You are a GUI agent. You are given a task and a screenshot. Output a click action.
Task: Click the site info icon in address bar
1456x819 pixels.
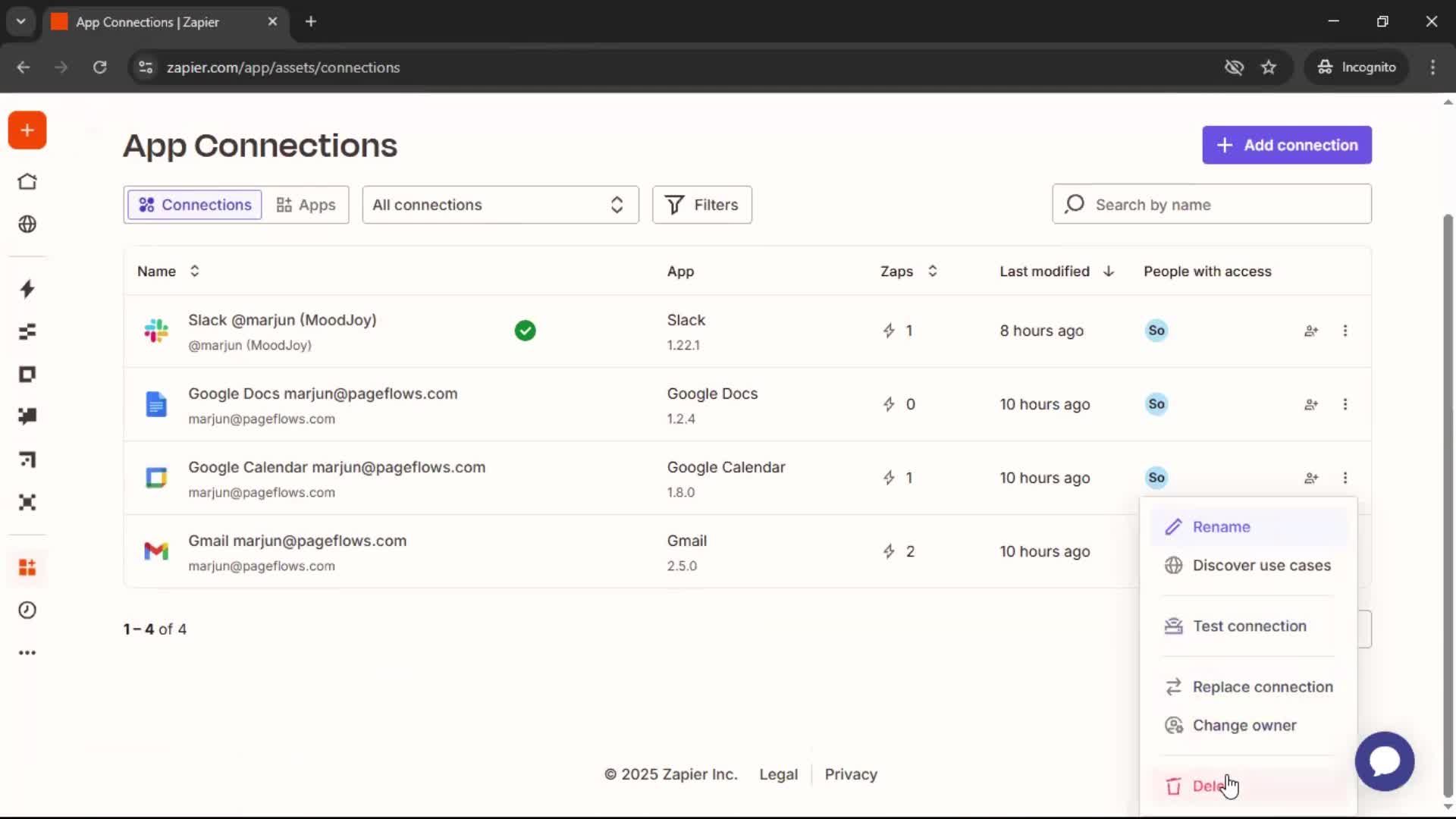pyautogui.click(x=146, y=67)
